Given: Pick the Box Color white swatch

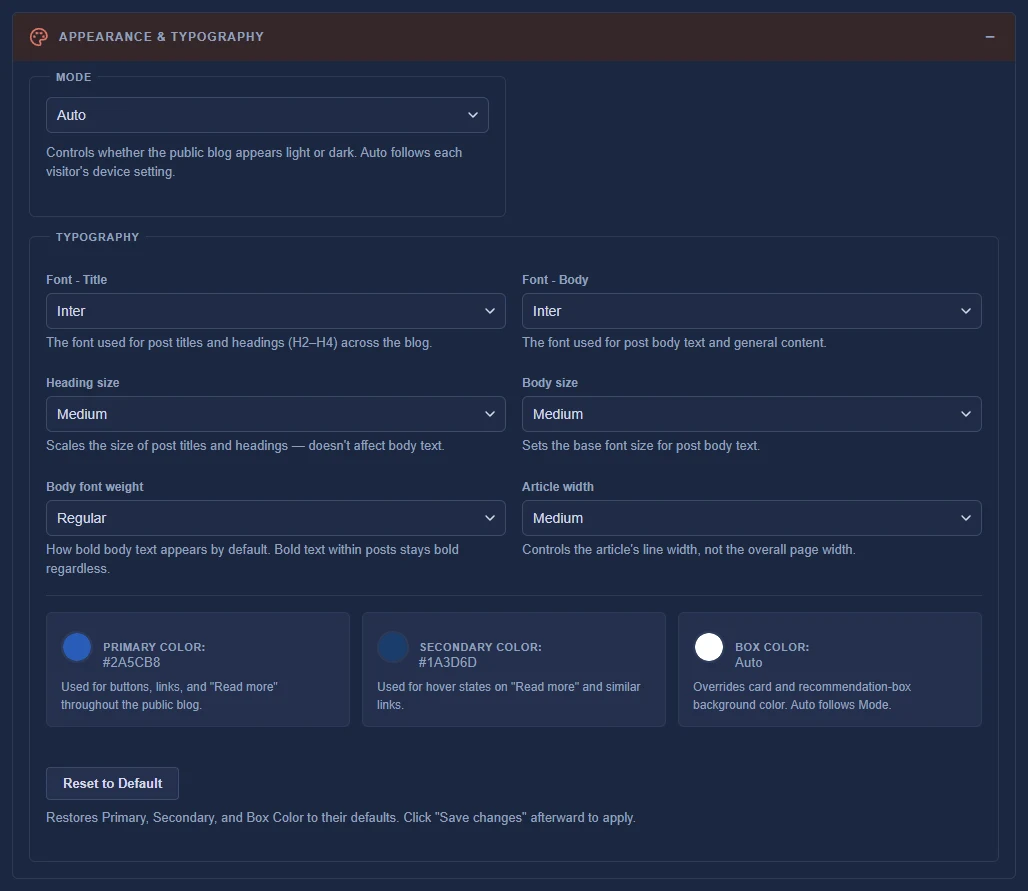Looking at the screenshot, I should pos(709,647).
